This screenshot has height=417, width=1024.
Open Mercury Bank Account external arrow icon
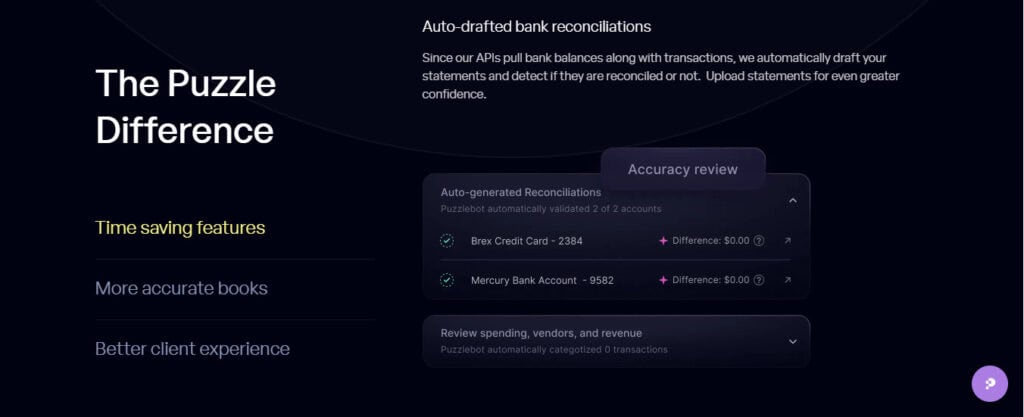tap(788, 280)
